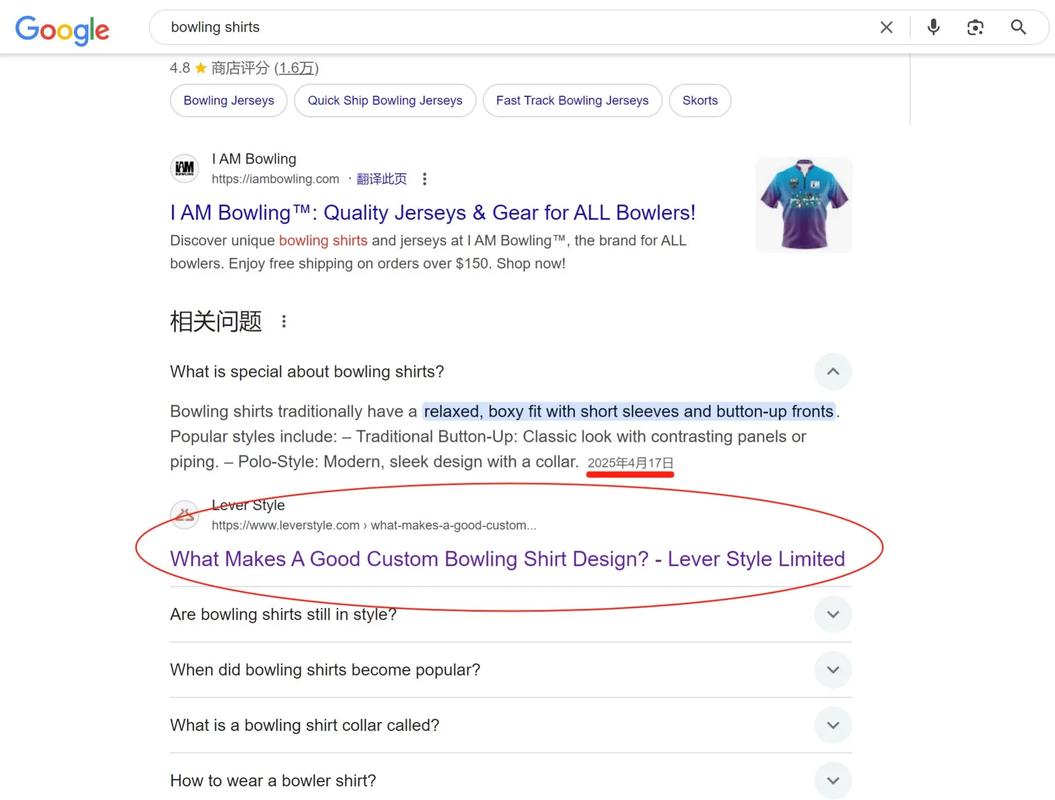Open the I AM Bowling result link
Image resolution: width=1055 pixels, height=800 pixels.
click(433, 211)
